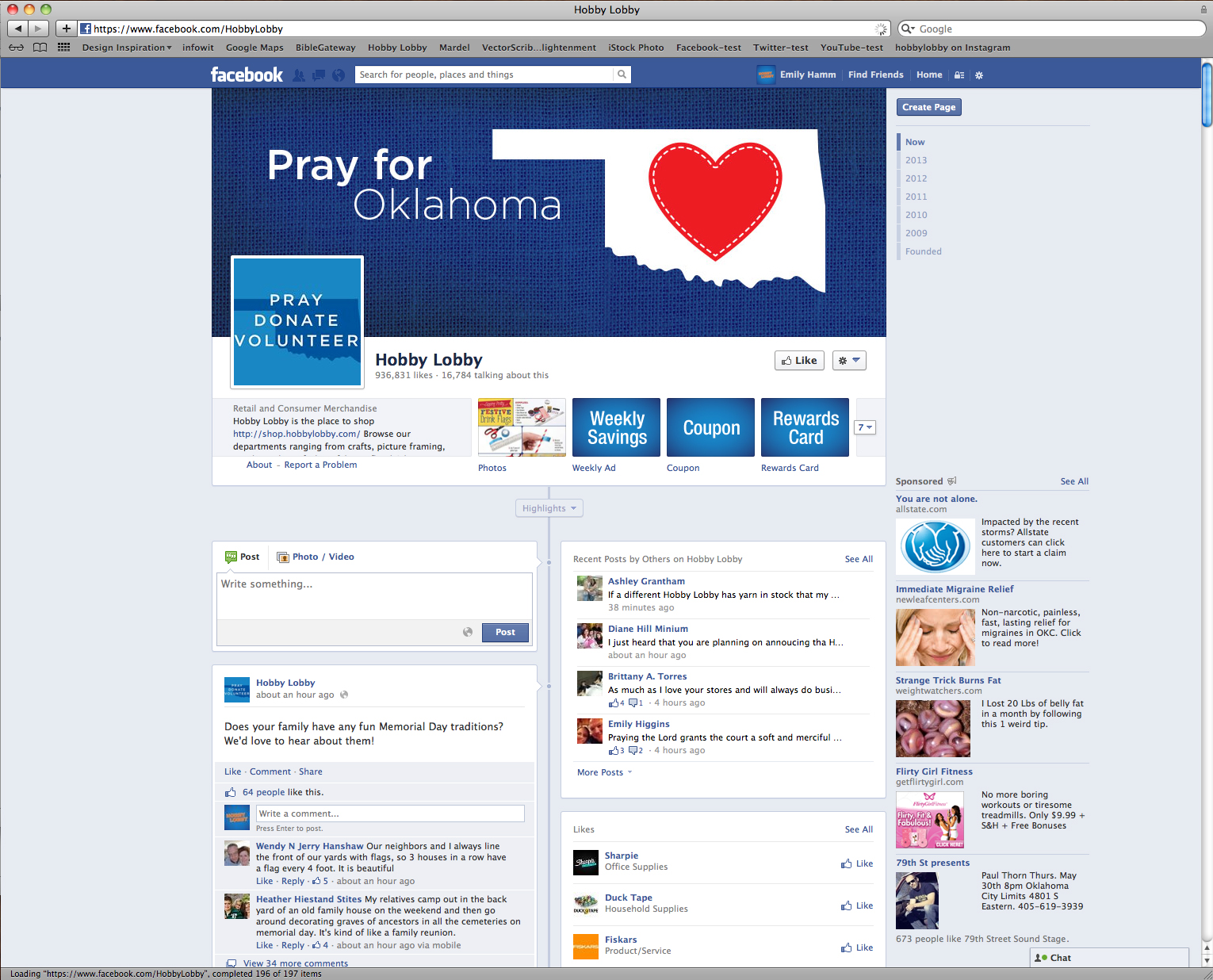Open the Rewards Card app tile
1213x980 pixels.
[x=805, y=427]
